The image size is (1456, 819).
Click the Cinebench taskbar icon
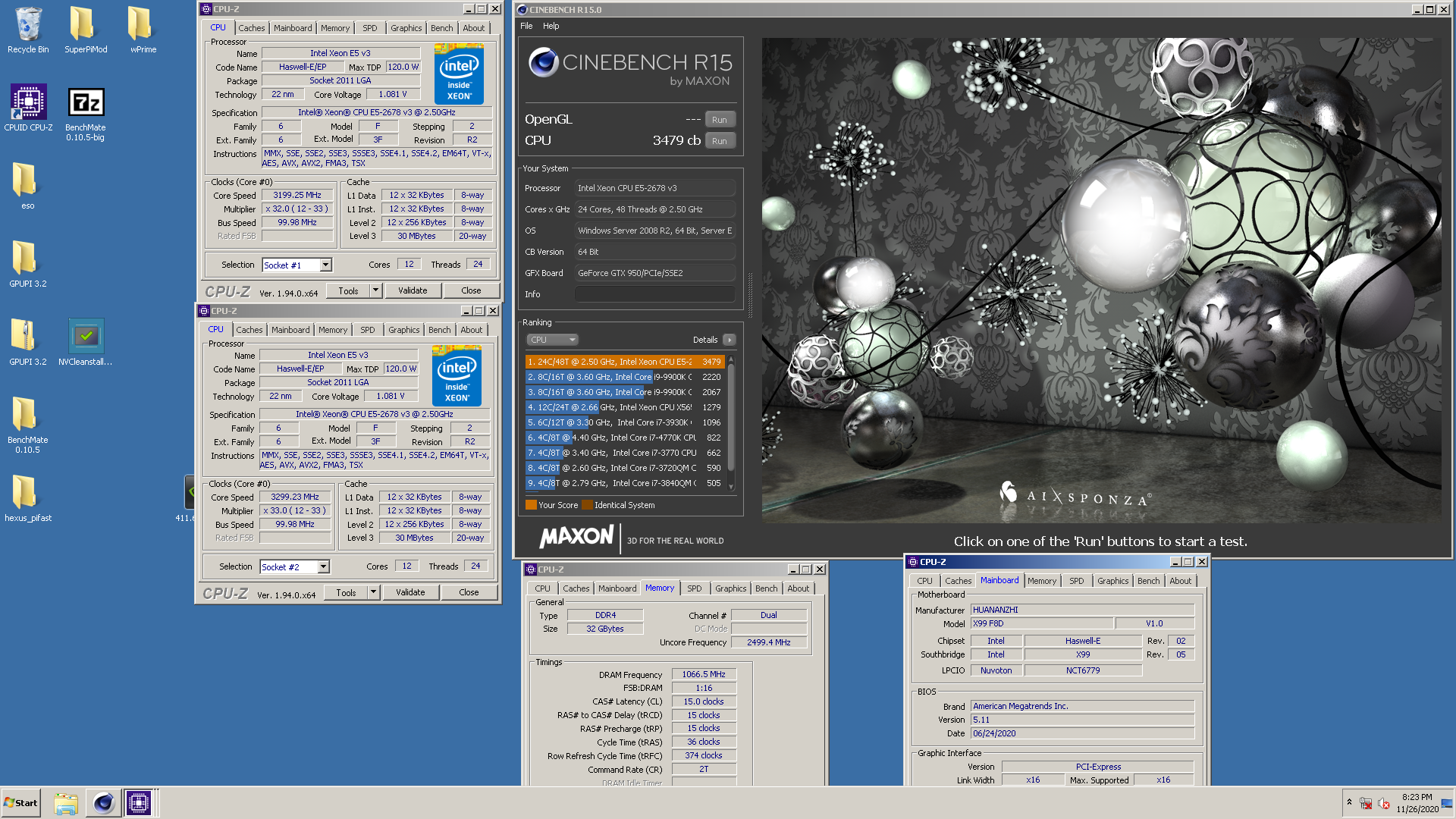(x=103, y=803)
